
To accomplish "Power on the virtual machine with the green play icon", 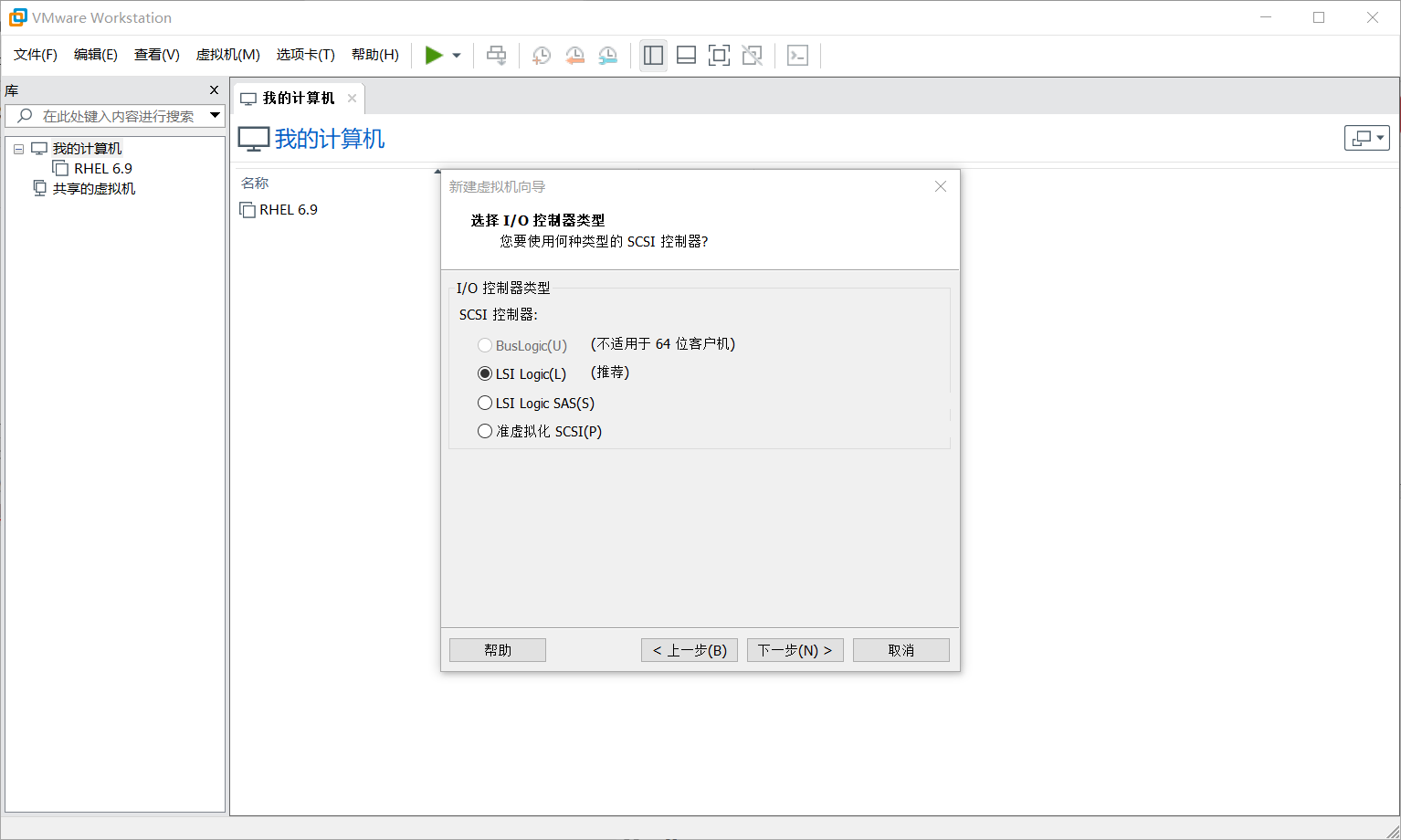I will click(436, 55).
